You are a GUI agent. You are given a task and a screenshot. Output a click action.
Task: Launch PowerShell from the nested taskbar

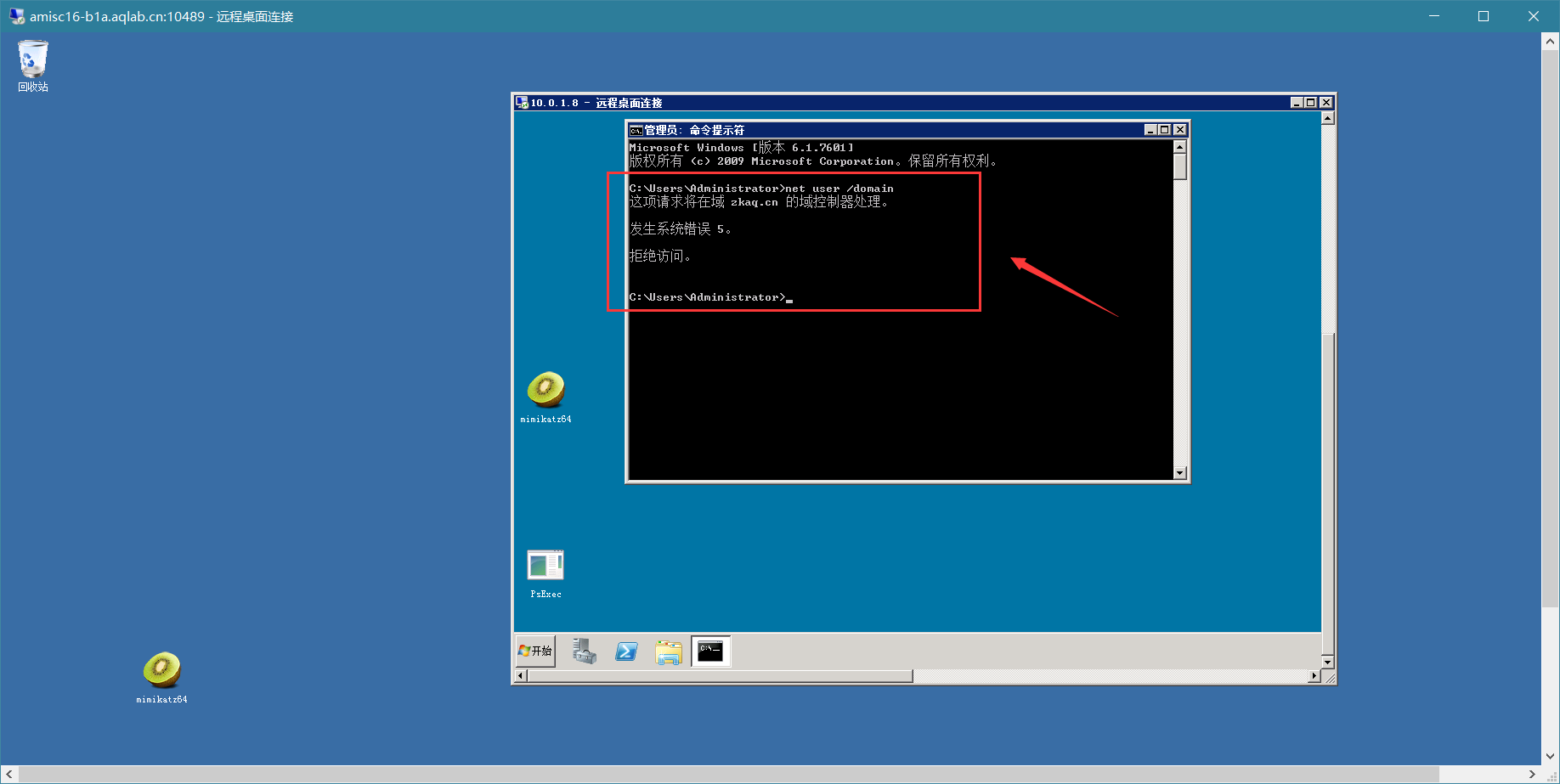pyautogui.click(x=626, y=651)
